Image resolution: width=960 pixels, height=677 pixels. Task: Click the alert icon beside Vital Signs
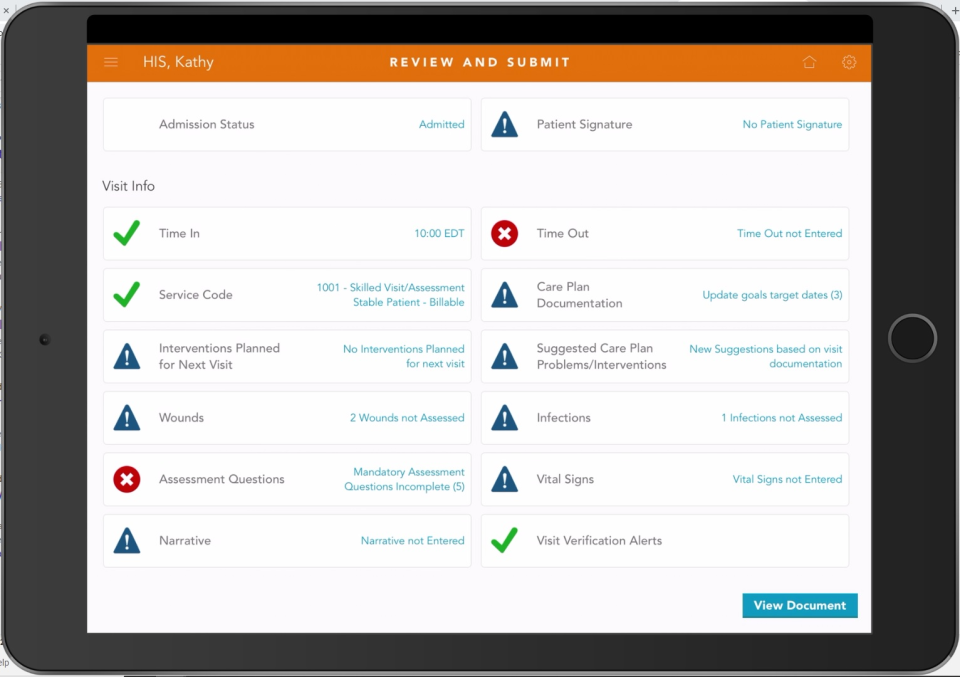504,479
